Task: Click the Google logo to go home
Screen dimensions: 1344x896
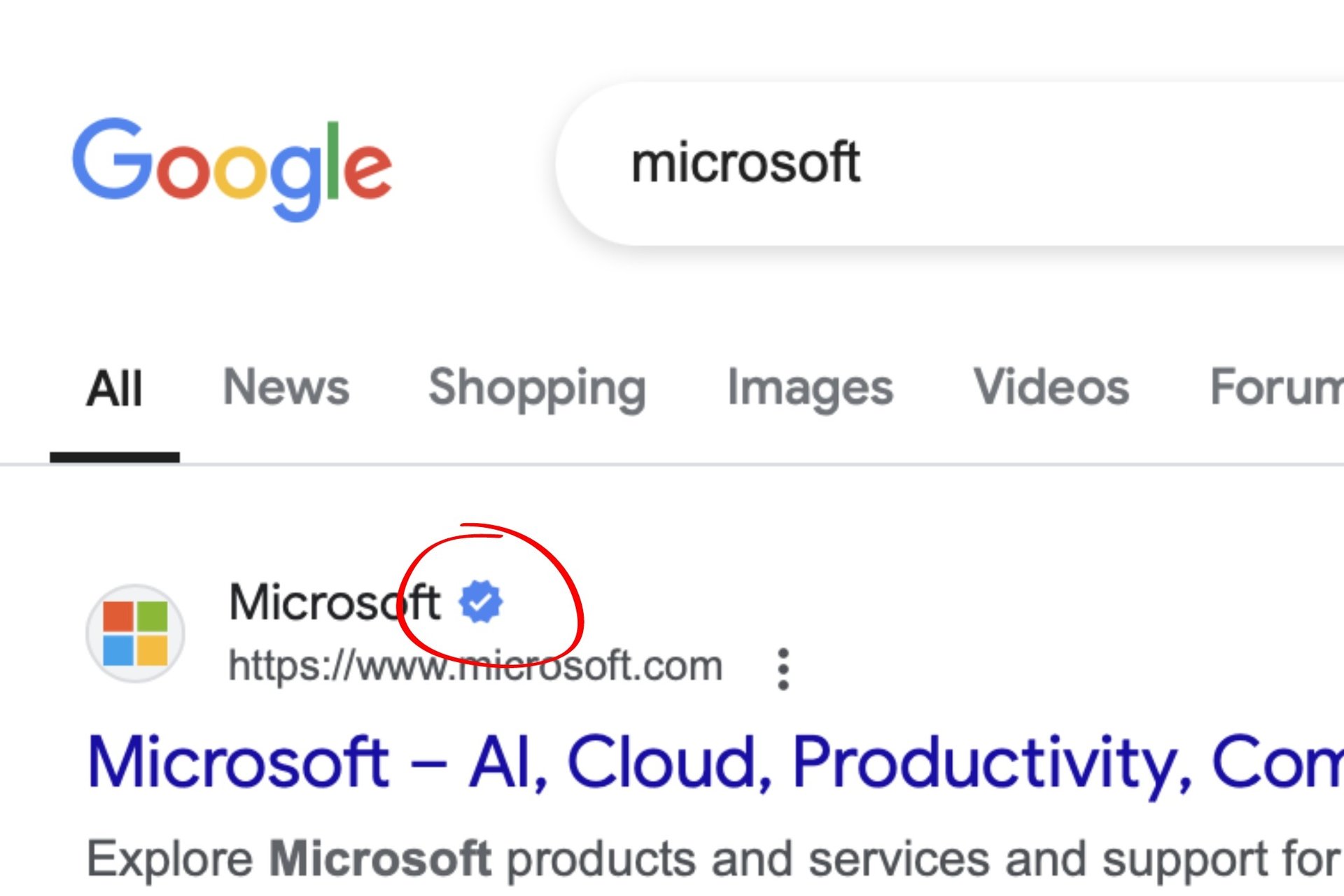Action: click(232, 167)
